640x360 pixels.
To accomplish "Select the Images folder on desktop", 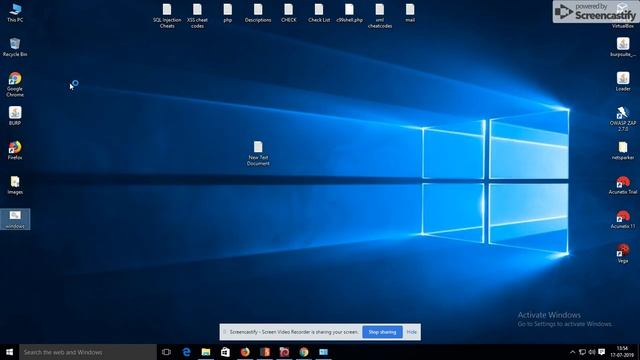I will [x=15, y=185].
